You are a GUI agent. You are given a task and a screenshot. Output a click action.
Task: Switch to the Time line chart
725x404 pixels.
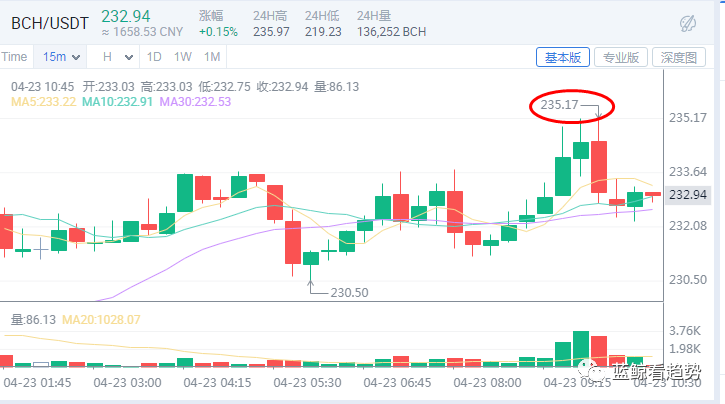click(x=14, y=57)
